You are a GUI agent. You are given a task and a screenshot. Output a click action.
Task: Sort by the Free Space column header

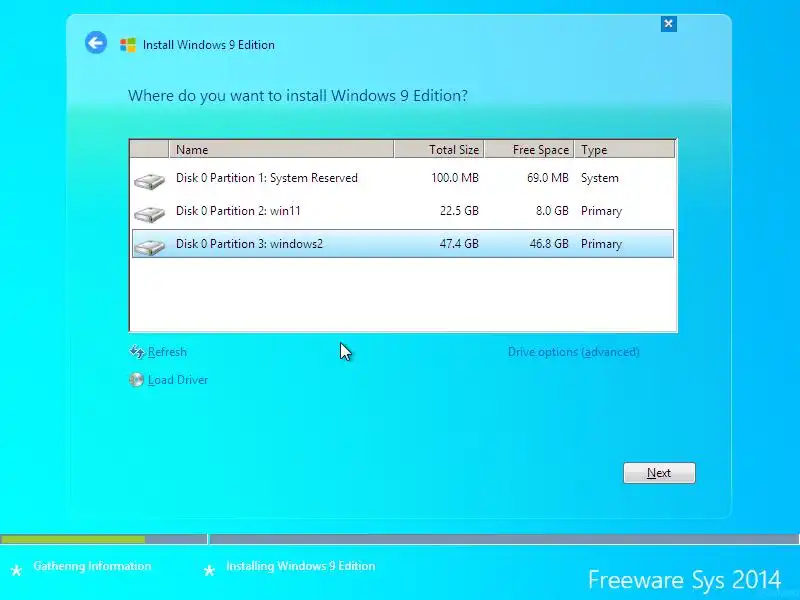[x=529, y=149]
